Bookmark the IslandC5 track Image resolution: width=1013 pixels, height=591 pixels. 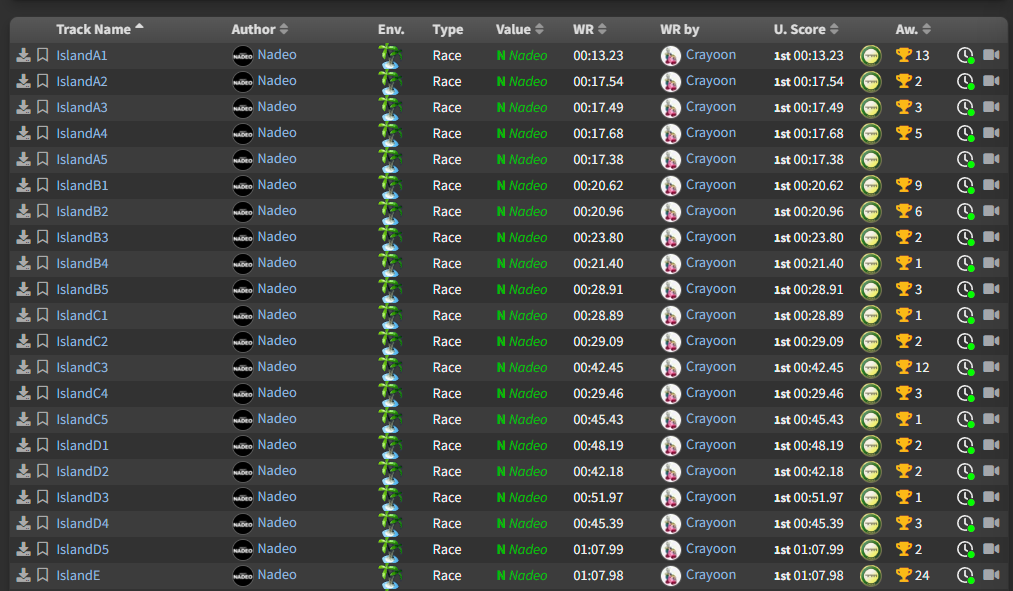point(43,419)
